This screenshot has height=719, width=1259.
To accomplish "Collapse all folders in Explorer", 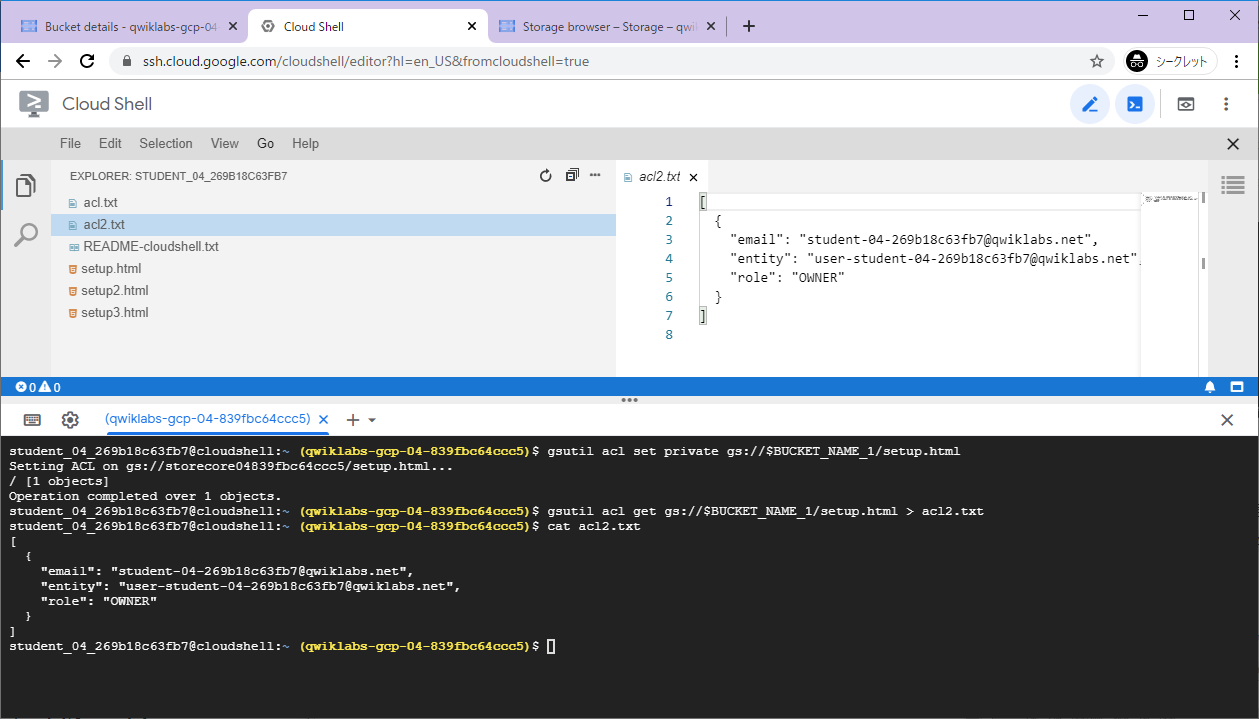I will point(572,175).
